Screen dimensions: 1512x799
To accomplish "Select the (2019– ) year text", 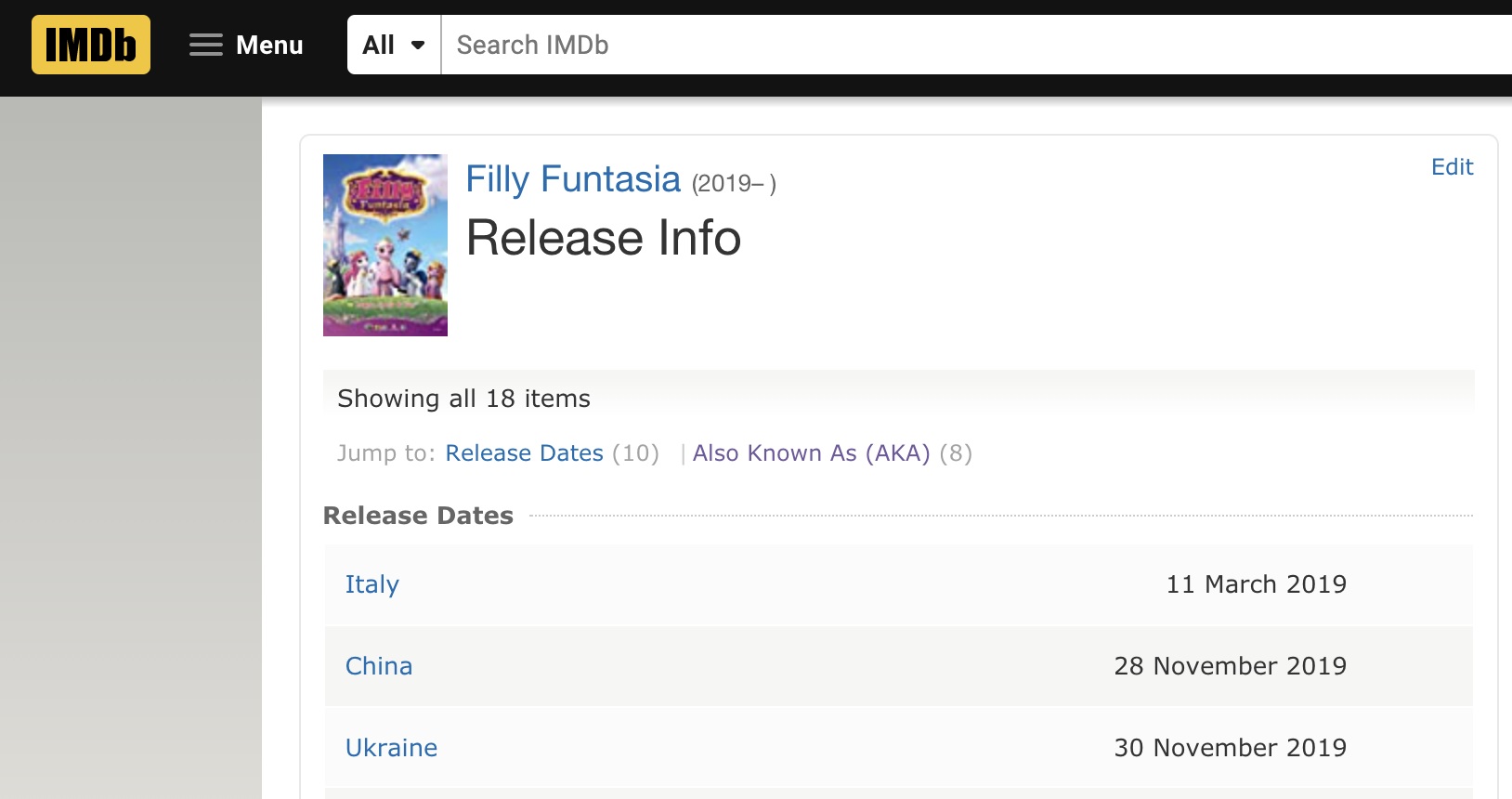I will pyautogui.click(x=734, y=184).
